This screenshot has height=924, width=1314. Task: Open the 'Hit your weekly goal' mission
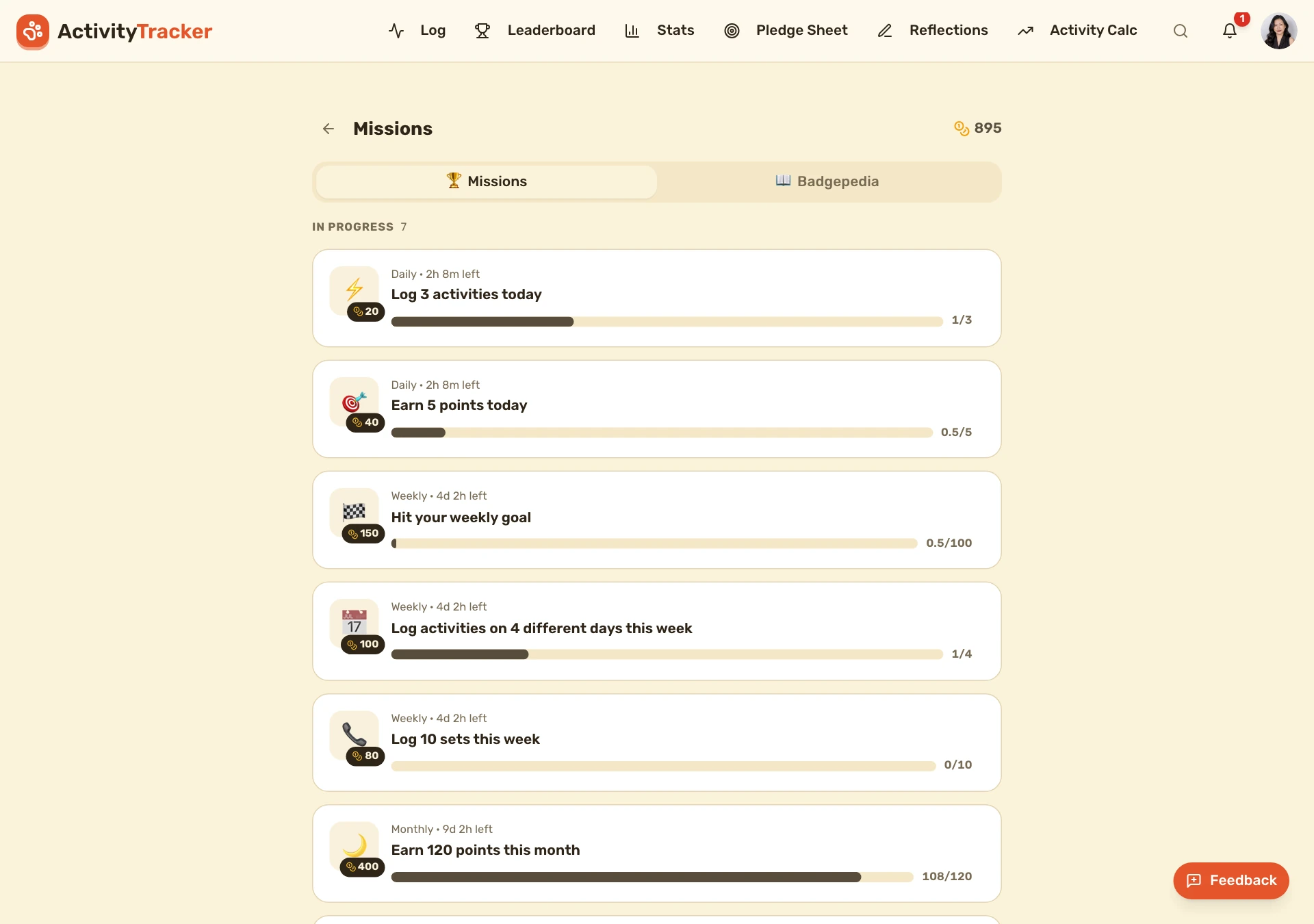[657, 520]
